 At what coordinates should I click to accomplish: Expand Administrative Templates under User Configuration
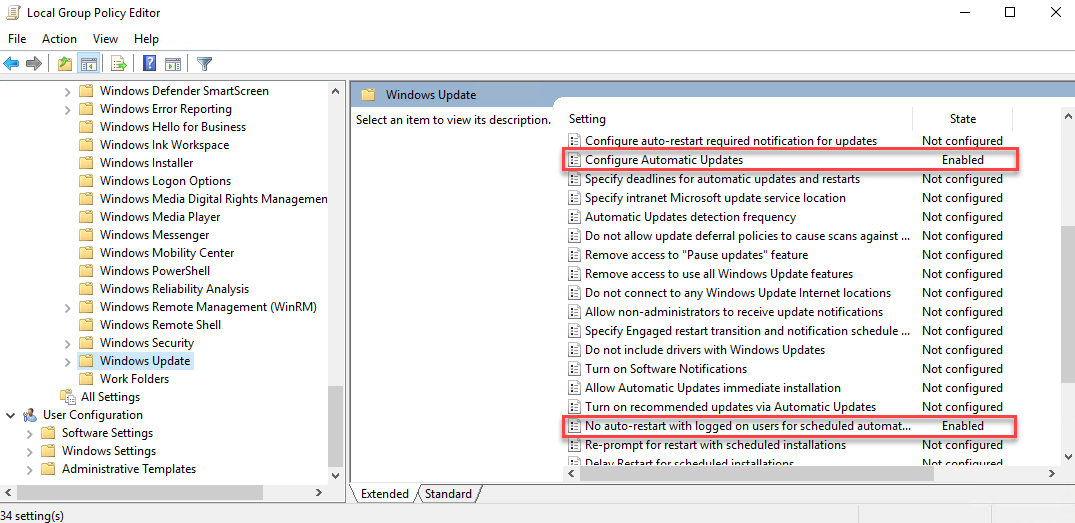pyautogui.click(x=29, y=470)
